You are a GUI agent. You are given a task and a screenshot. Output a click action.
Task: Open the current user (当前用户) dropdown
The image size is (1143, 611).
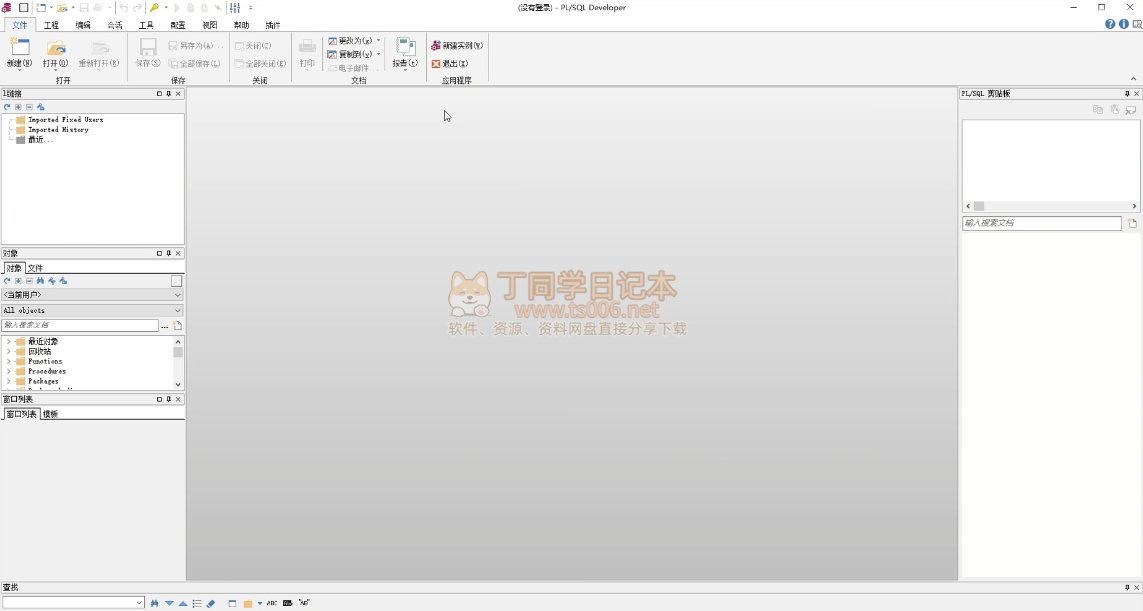(x=178, y=295)
